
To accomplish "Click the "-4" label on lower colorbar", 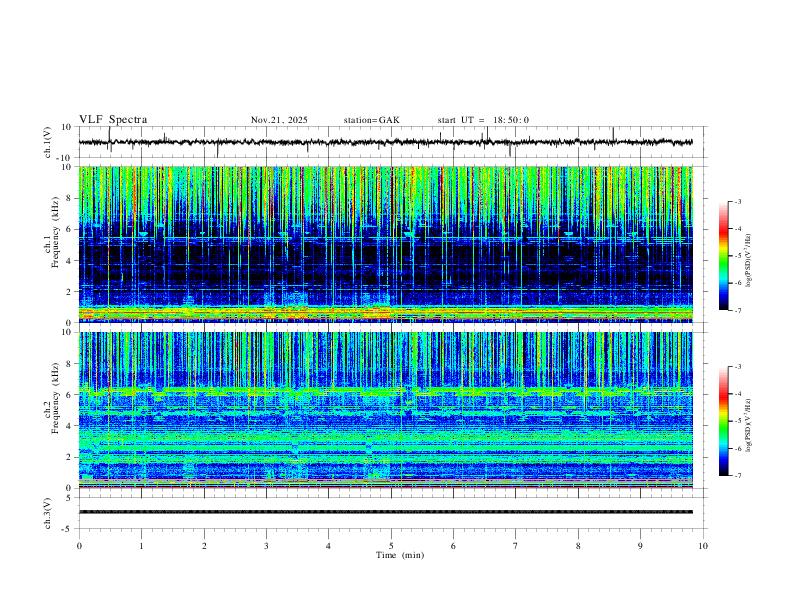I will [x=738, y=394].
